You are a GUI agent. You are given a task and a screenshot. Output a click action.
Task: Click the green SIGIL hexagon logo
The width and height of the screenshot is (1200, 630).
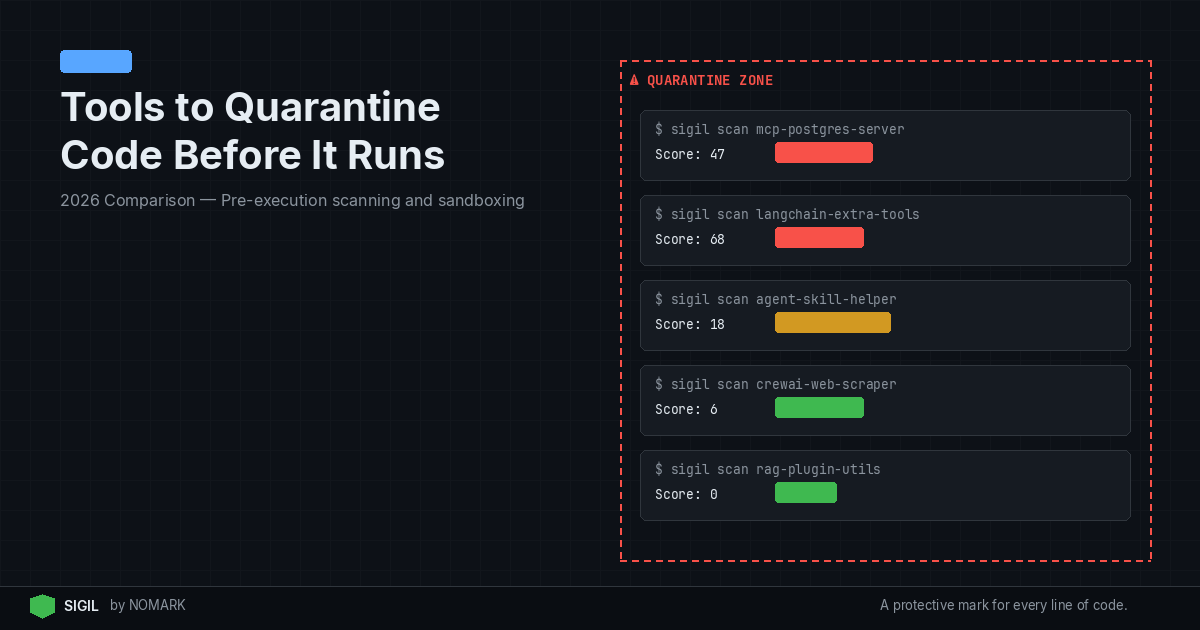point(42,606)
